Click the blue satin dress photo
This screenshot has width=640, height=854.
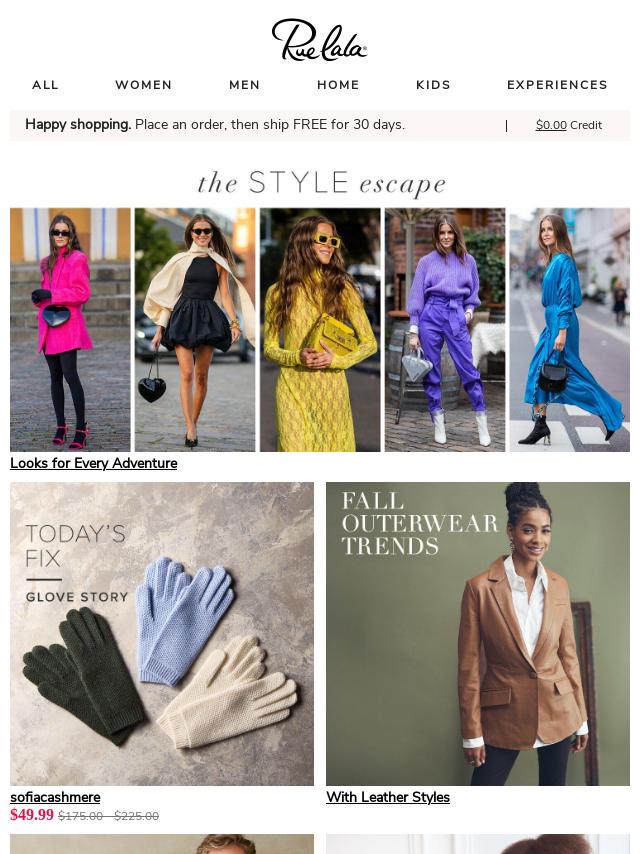(x=570, y=330)
